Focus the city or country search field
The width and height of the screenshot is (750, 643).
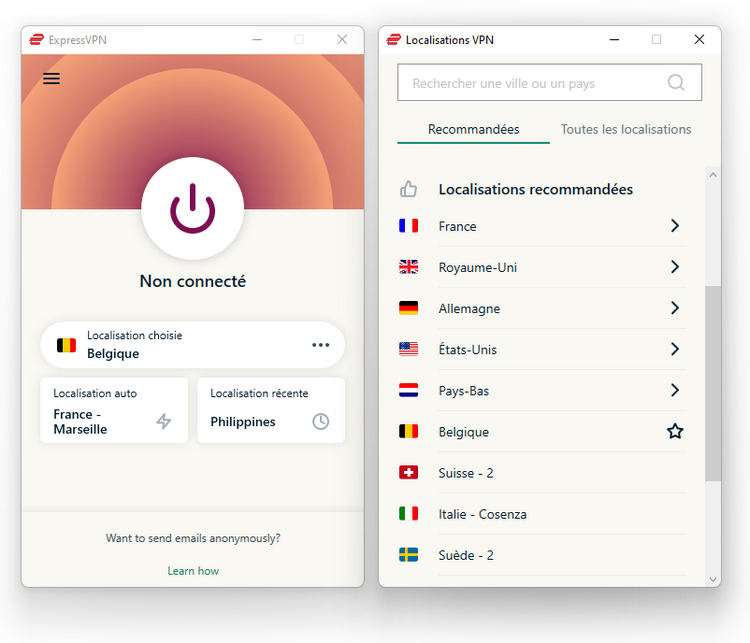pos(550,83)
